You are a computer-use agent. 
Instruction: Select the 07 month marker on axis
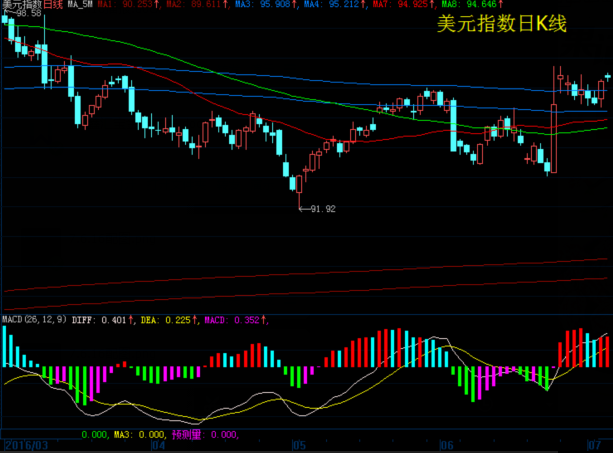click(593, 444)
